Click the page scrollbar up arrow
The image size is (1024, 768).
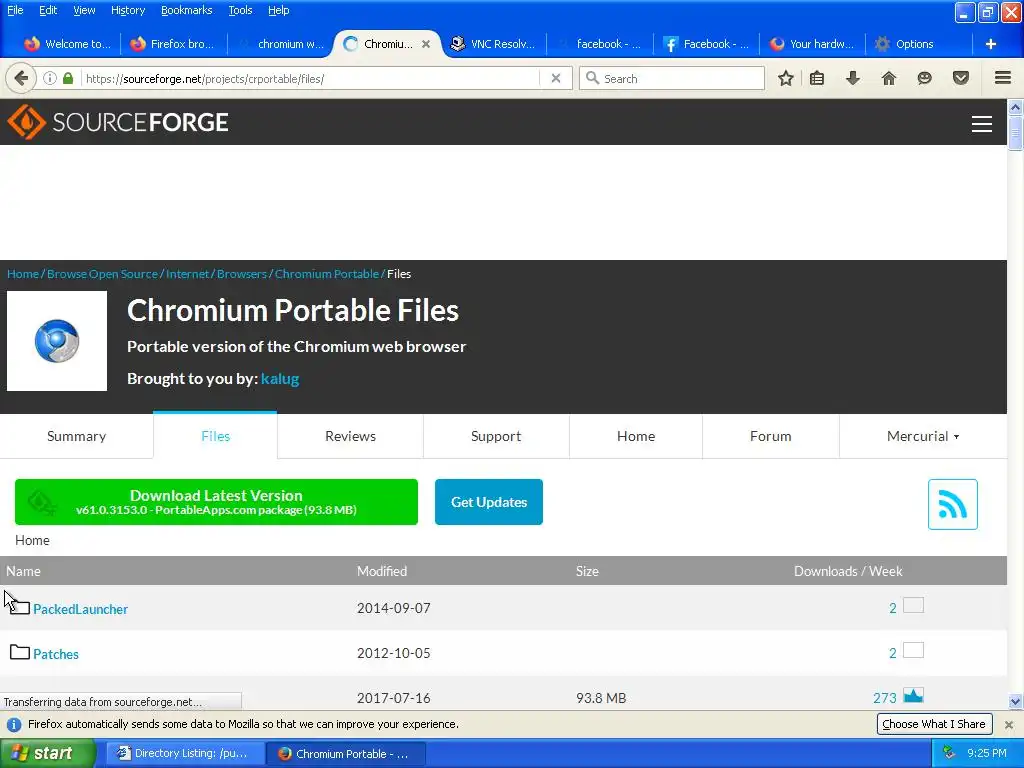[1015, 106]
